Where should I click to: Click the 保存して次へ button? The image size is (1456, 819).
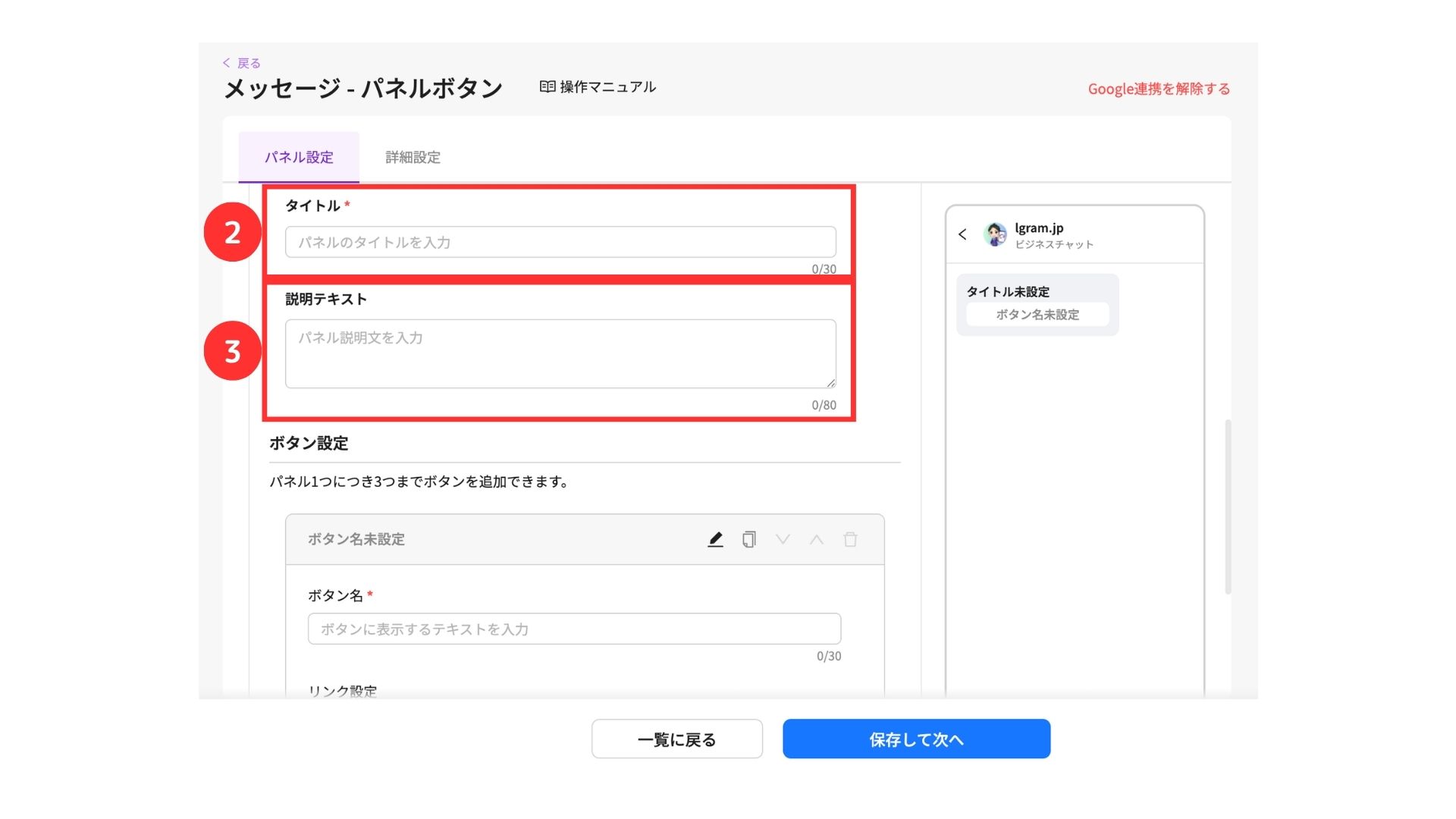tap(916, 739)
